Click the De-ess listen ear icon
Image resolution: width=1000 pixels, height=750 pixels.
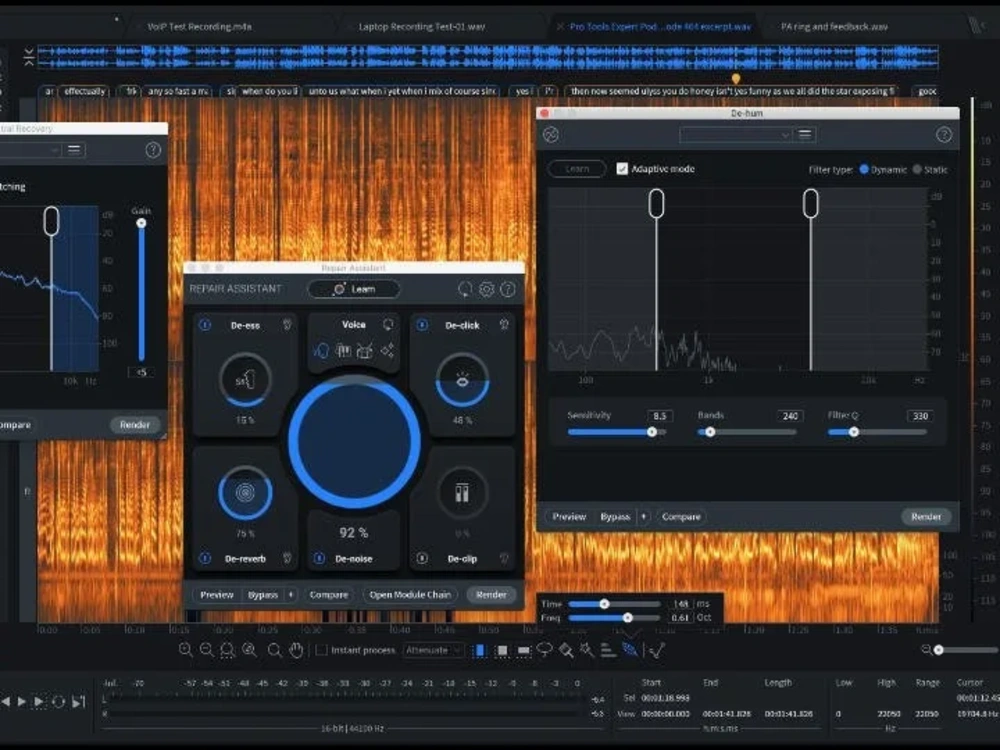click(287, 325)
